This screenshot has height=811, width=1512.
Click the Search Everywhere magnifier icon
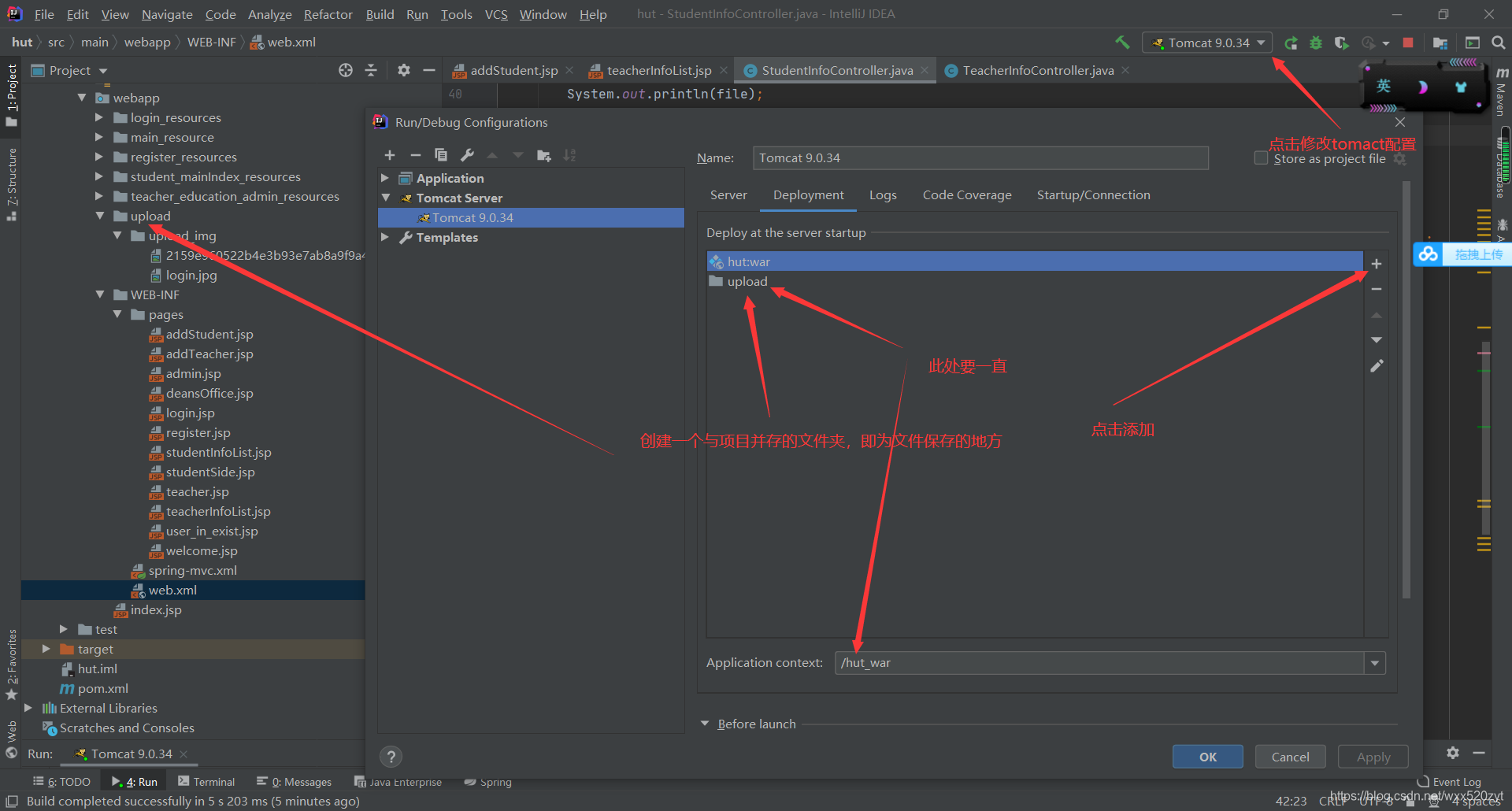pyautogui.click(x=1499, y=43)
